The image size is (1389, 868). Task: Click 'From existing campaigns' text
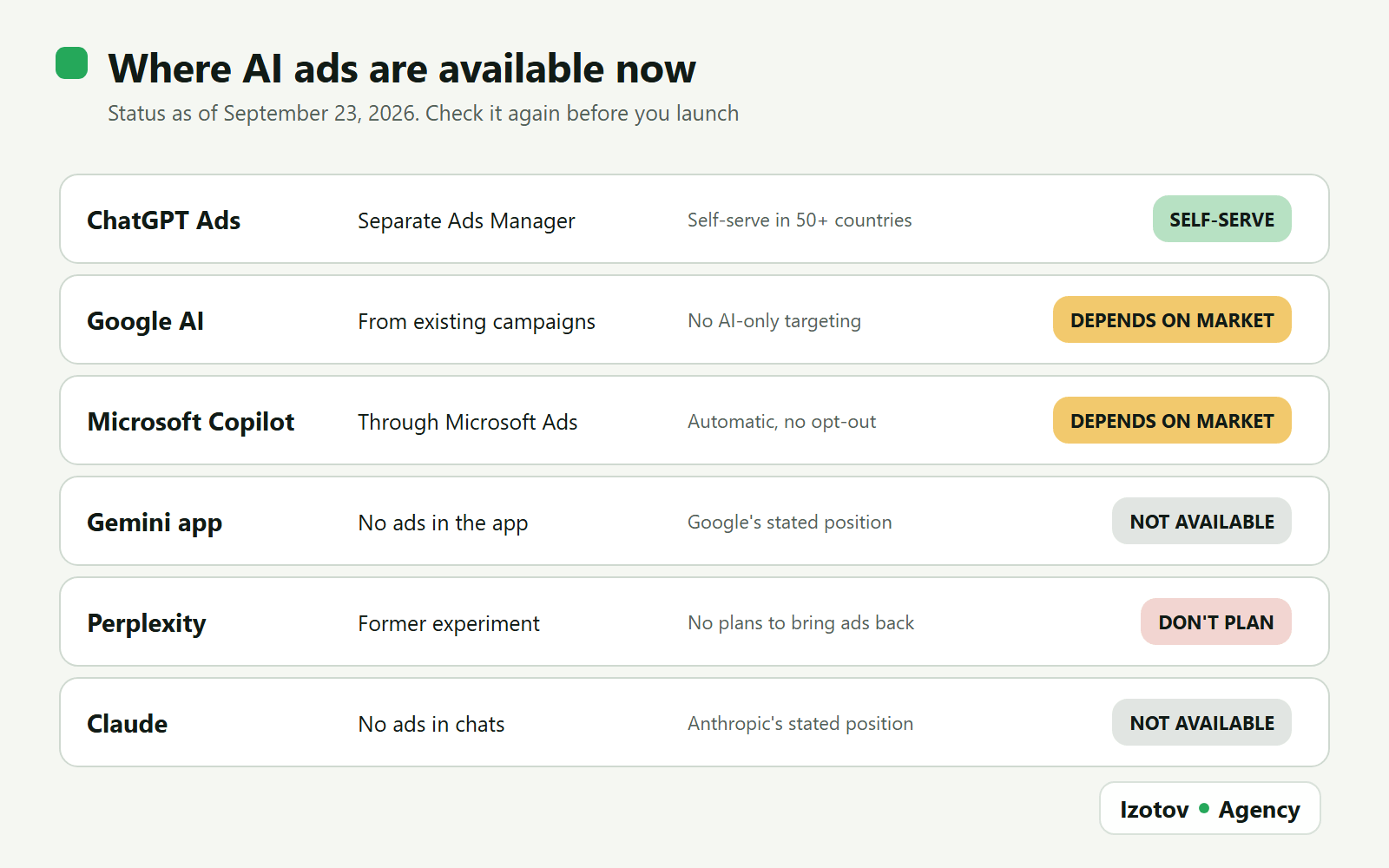click(x=477, y=322)
